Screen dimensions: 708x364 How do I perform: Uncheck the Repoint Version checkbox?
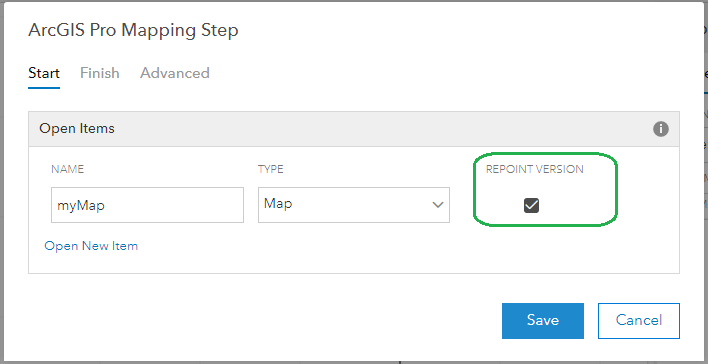531,205
